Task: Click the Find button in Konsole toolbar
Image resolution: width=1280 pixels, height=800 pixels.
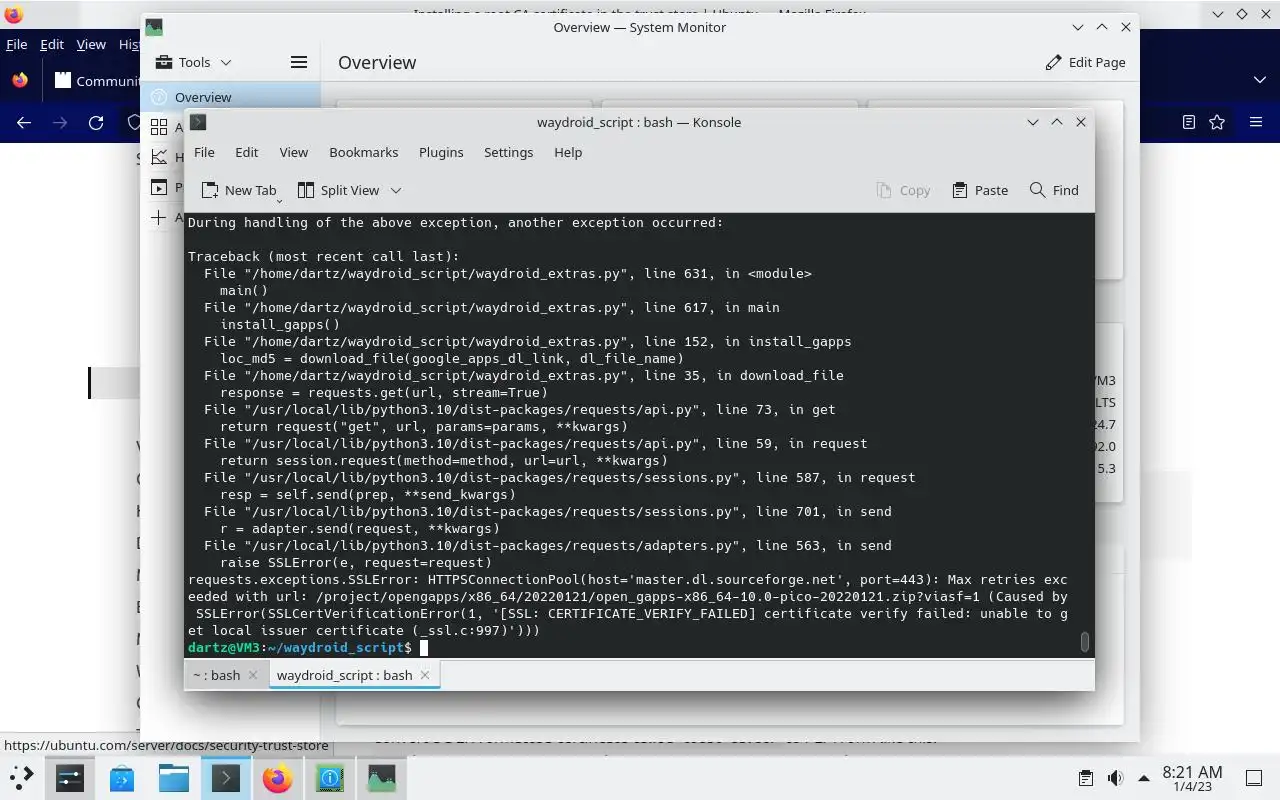Action: [1054, 190]
